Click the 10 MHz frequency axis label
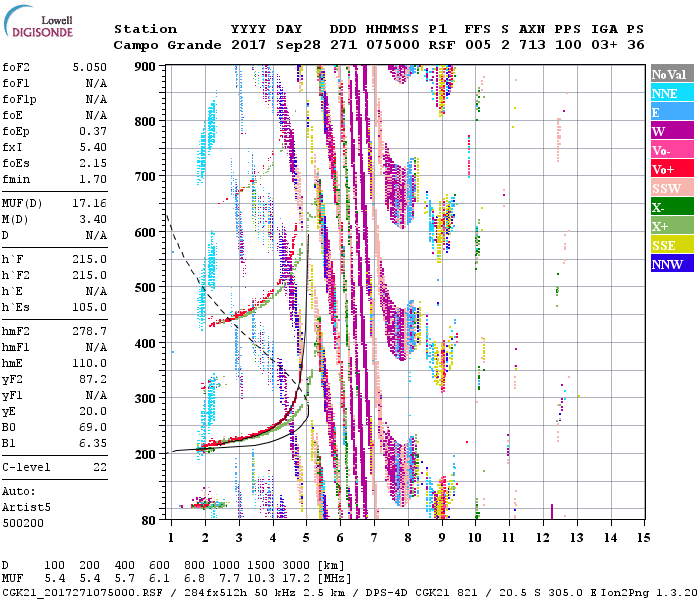The image size is (700, 600). (475, 538)
